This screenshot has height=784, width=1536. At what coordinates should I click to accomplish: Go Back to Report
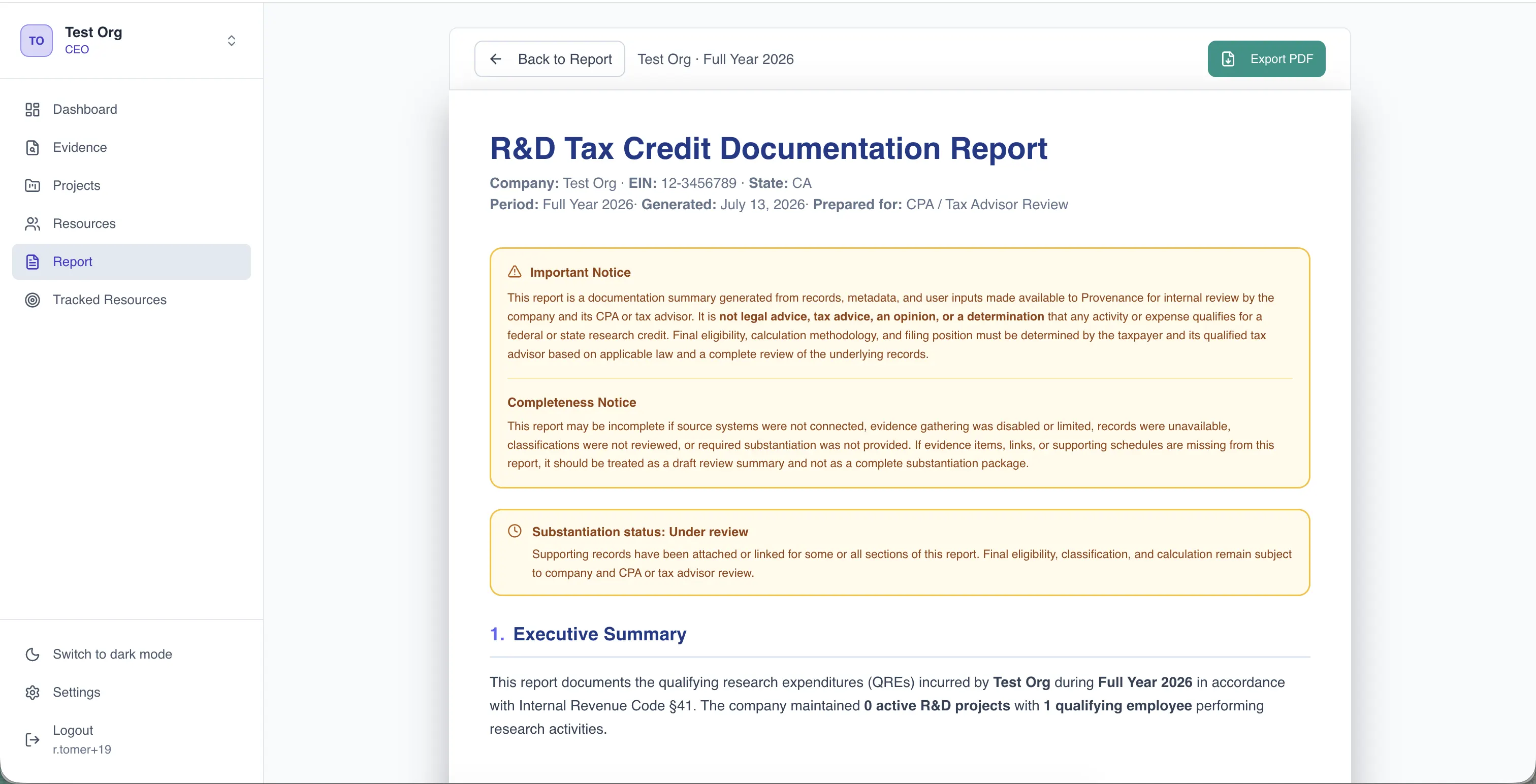(x=549, y=59)
